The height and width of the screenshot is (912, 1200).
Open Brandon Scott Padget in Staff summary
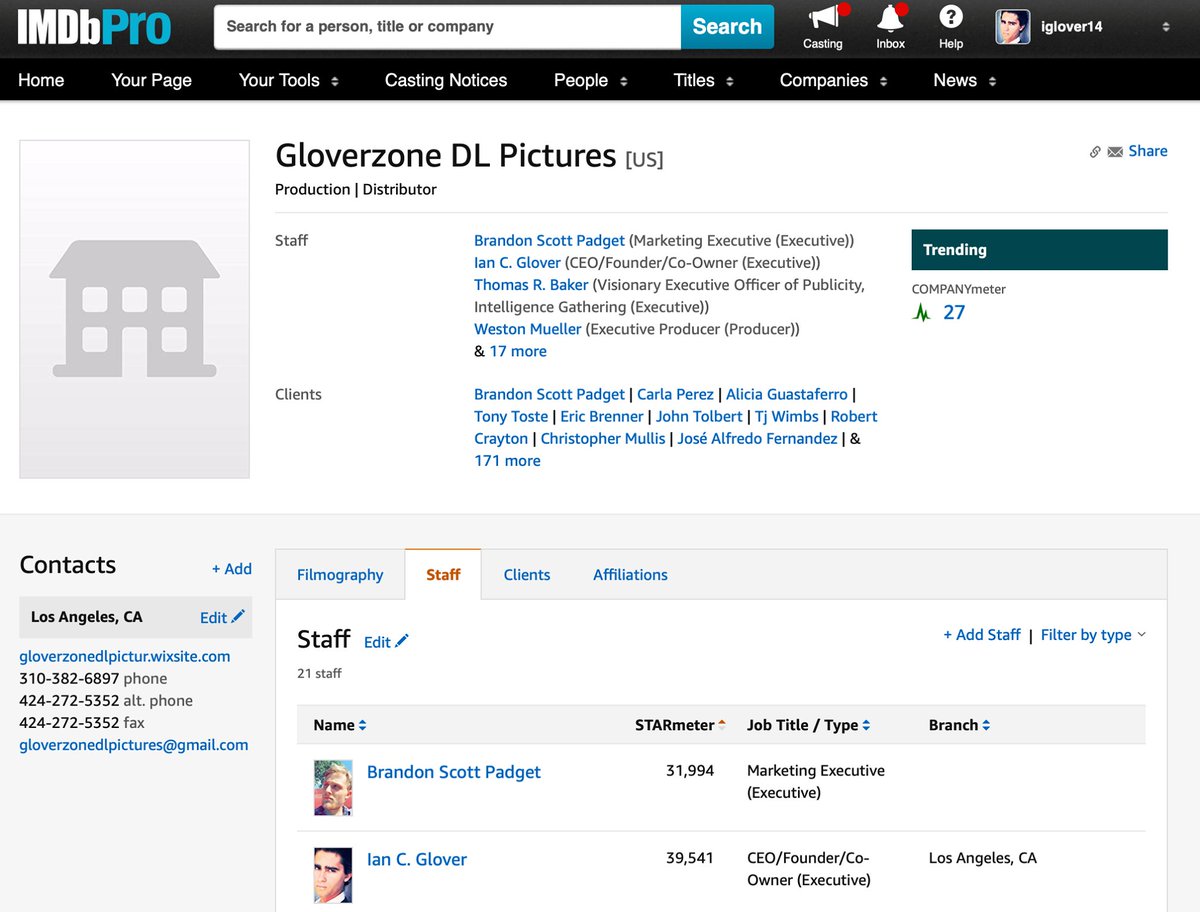549,241
